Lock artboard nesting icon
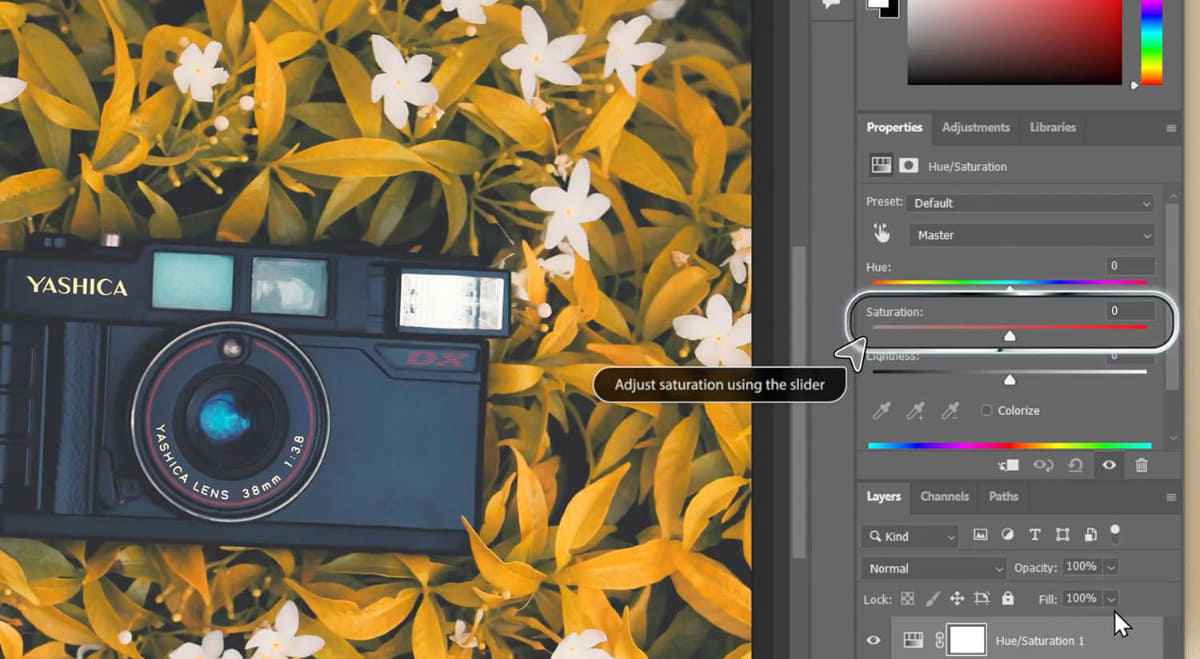Viewport: 1200px width, 659px height. point(981,598)
